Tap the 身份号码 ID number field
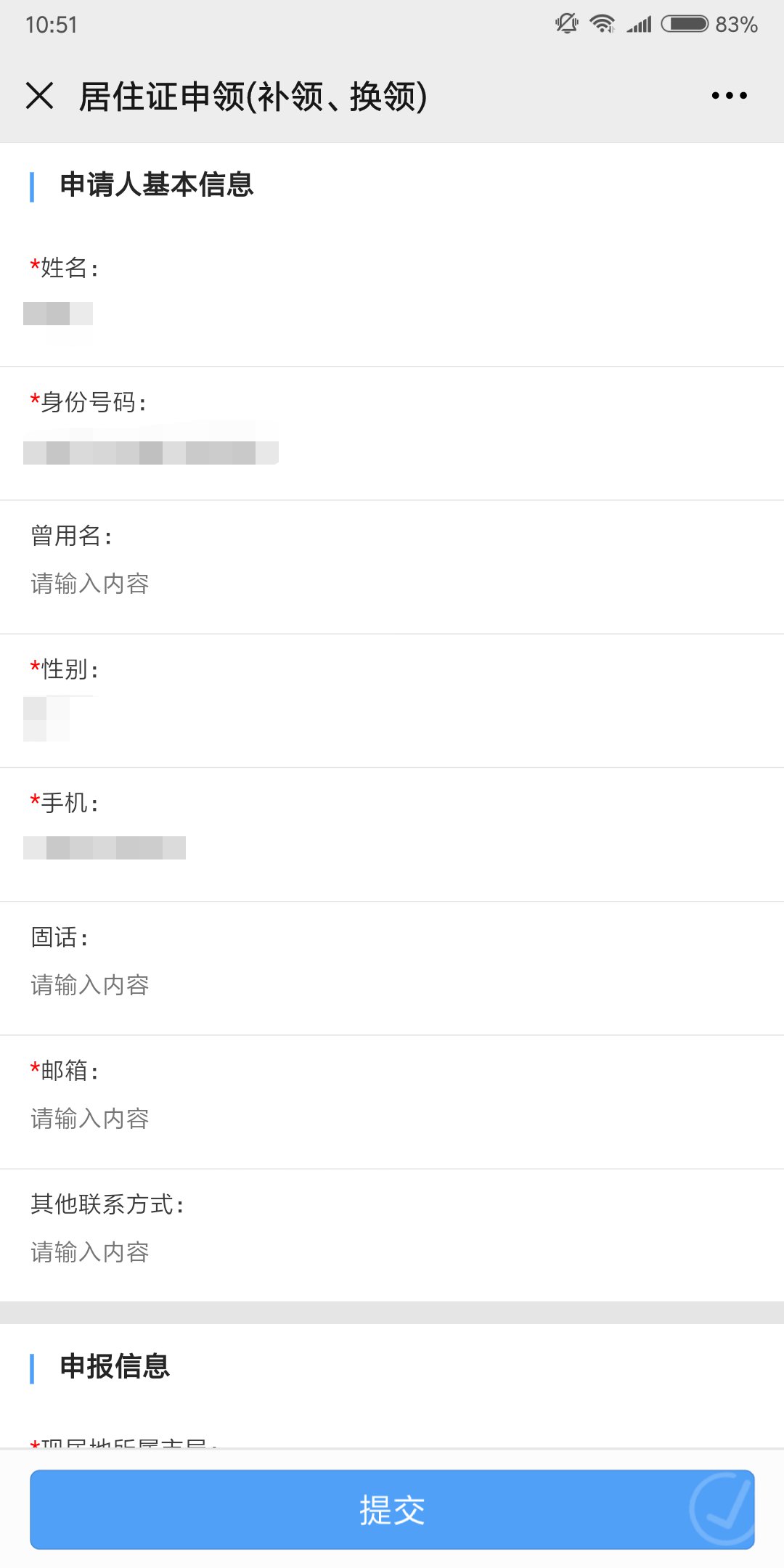Screen dimensions: 784x1568 click(151, 452)
